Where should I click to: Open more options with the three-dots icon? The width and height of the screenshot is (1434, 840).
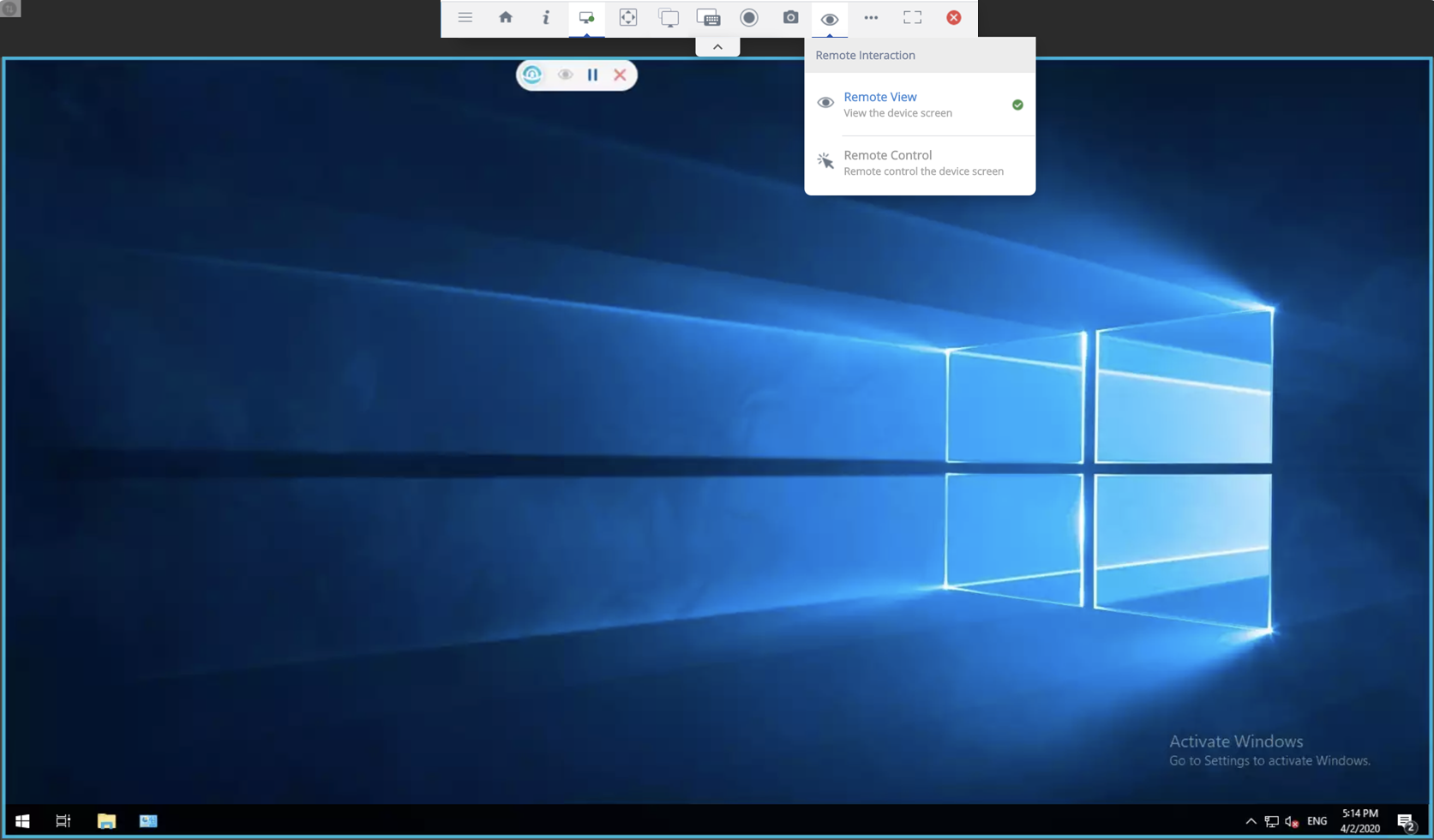pyautogui.click(x=871, y=17)
